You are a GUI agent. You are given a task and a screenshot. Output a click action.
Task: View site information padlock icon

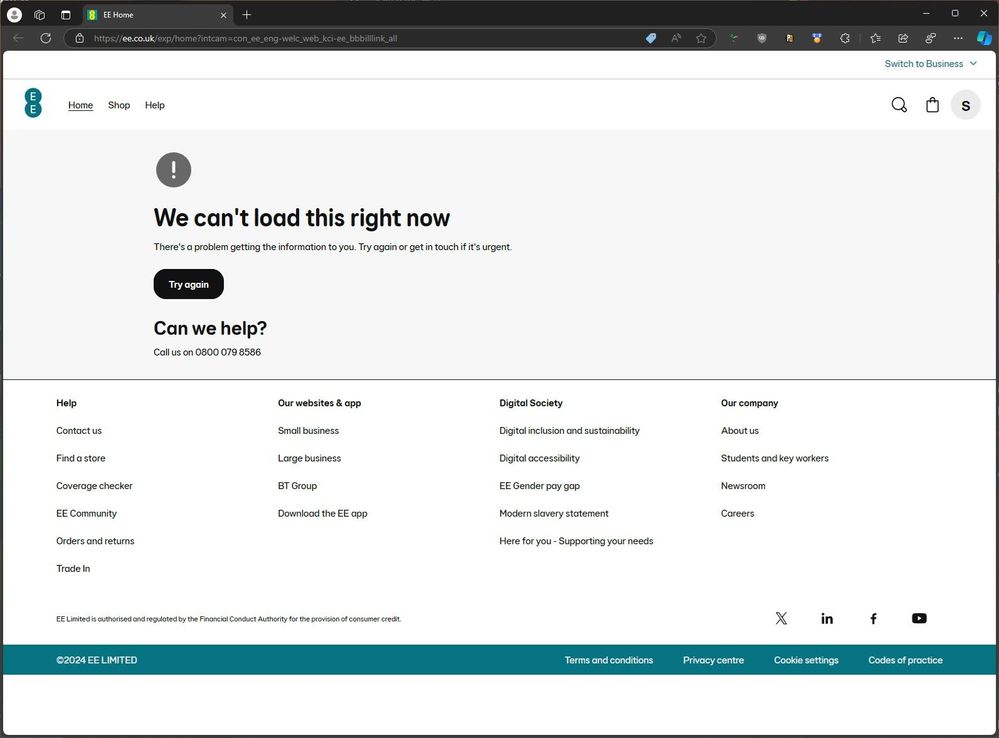pyautogui.click(x=80, y=38)
